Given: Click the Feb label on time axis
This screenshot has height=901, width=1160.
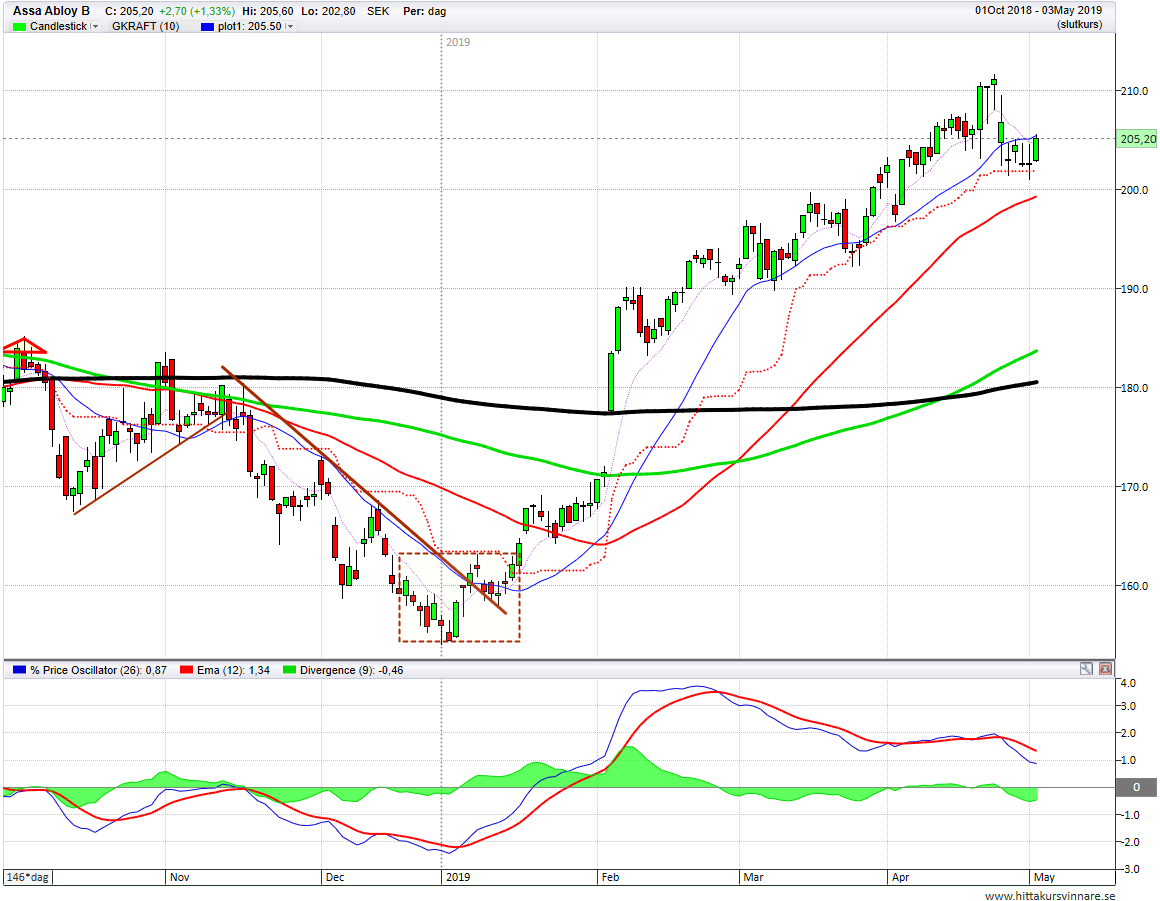Looking at the screenshot, I should coord(610,877).
